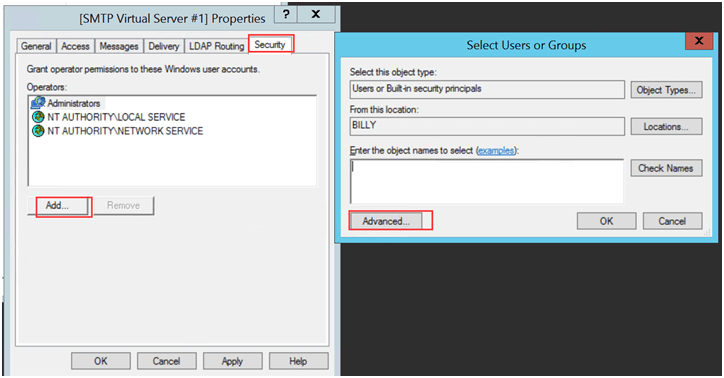Confirm with OK in Properties window

pyautogui.click(x=101, y=361)
